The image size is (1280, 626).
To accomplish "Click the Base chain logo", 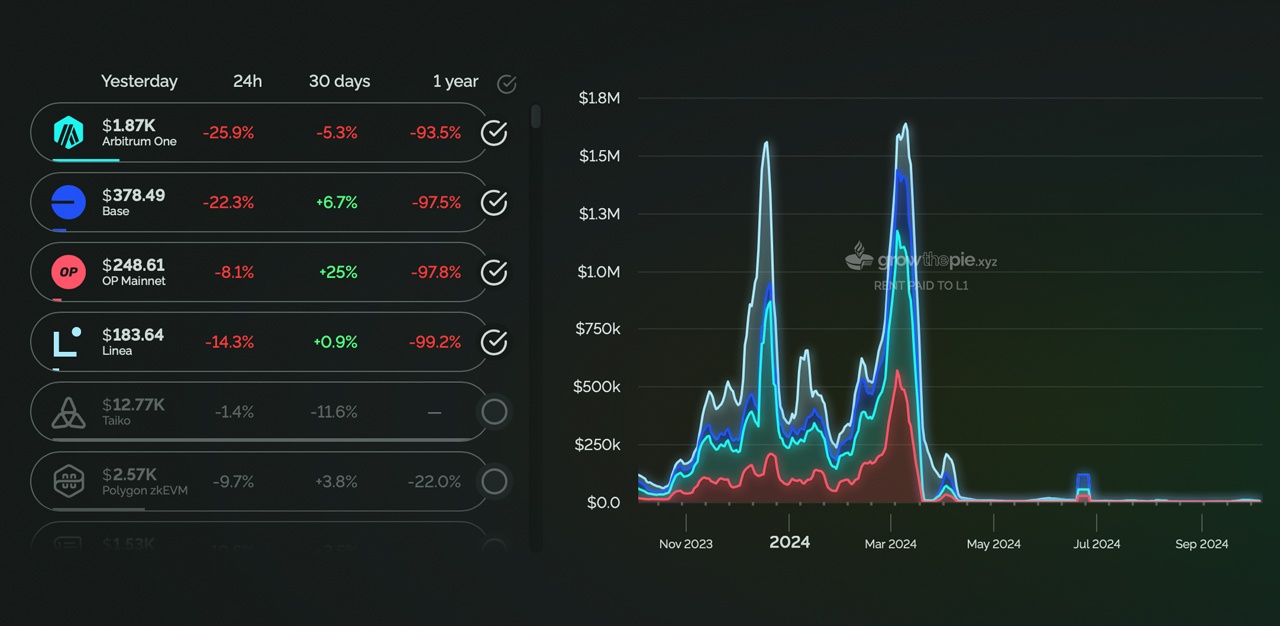I will click(x=67, y=202).
